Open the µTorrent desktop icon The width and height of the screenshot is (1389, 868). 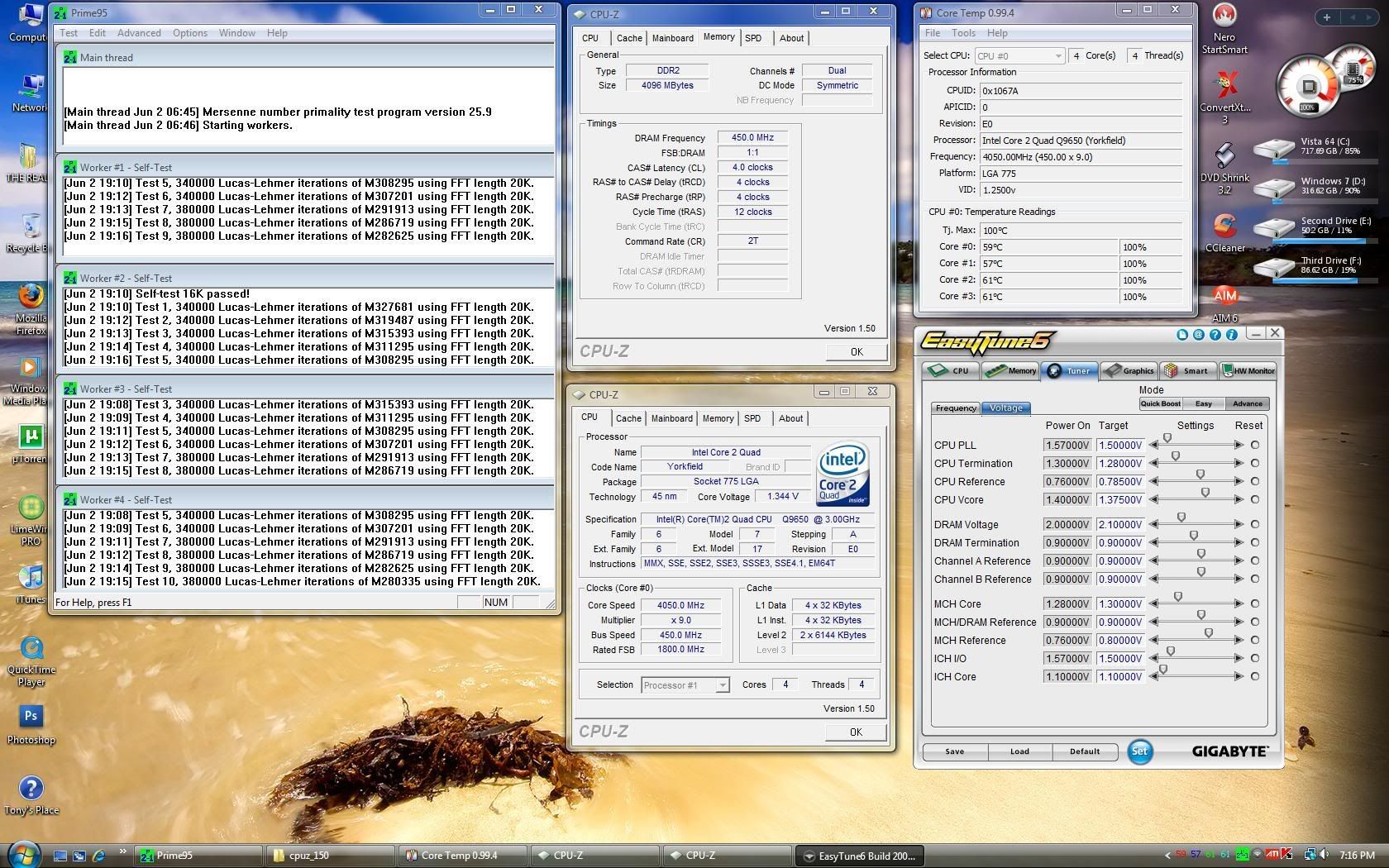click(31, 444)
